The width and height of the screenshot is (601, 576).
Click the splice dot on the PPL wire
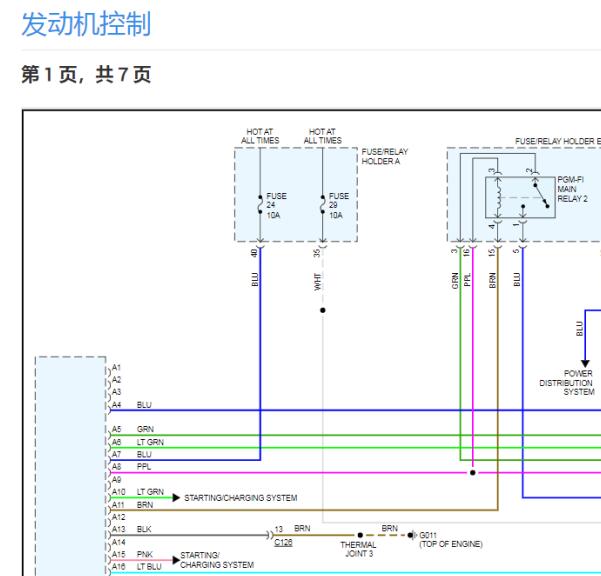(x=473, y=473)
